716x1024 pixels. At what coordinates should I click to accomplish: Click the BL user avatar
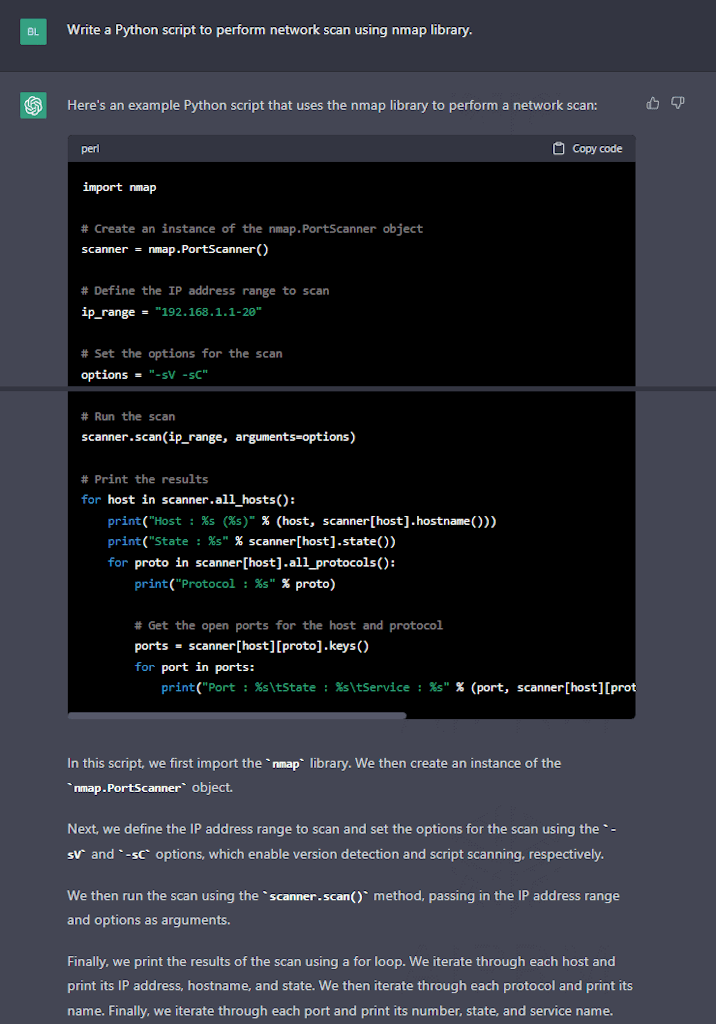click(x=33, y=31)
